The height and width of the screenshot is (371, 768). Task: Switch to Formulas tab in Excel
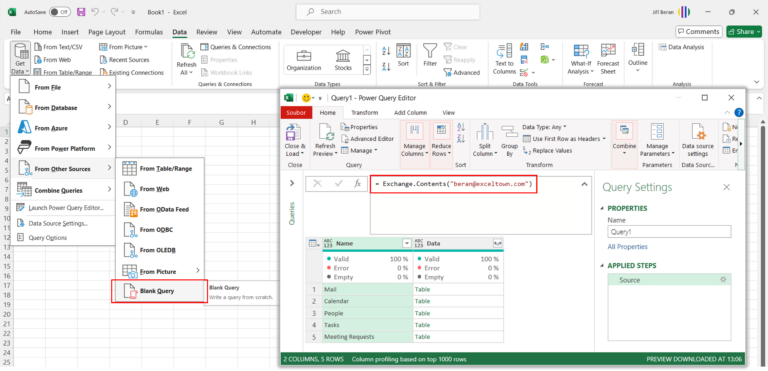149,32
